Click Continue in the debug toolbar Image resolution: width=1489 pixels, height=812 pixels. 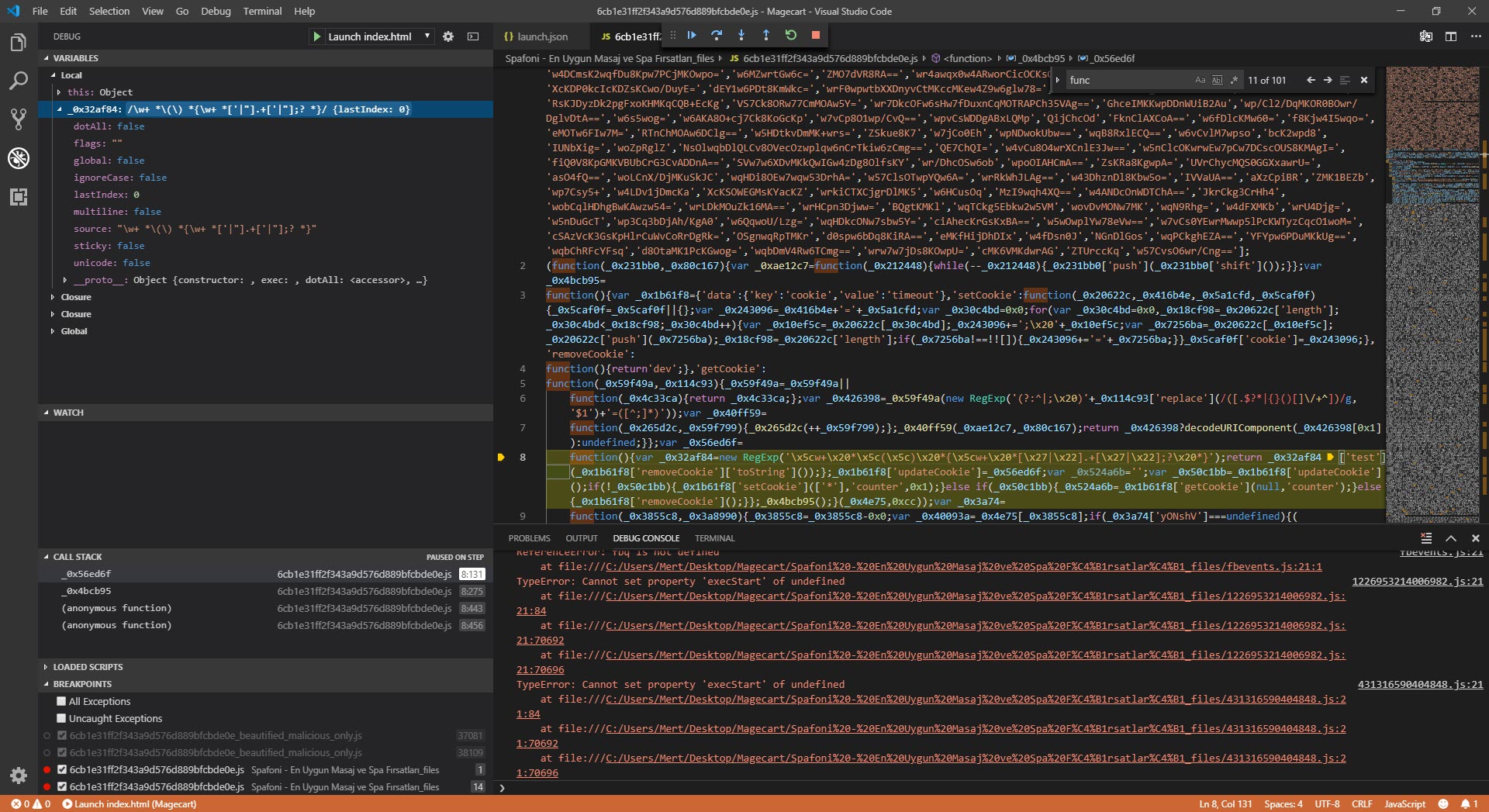(x=692, y=35)
